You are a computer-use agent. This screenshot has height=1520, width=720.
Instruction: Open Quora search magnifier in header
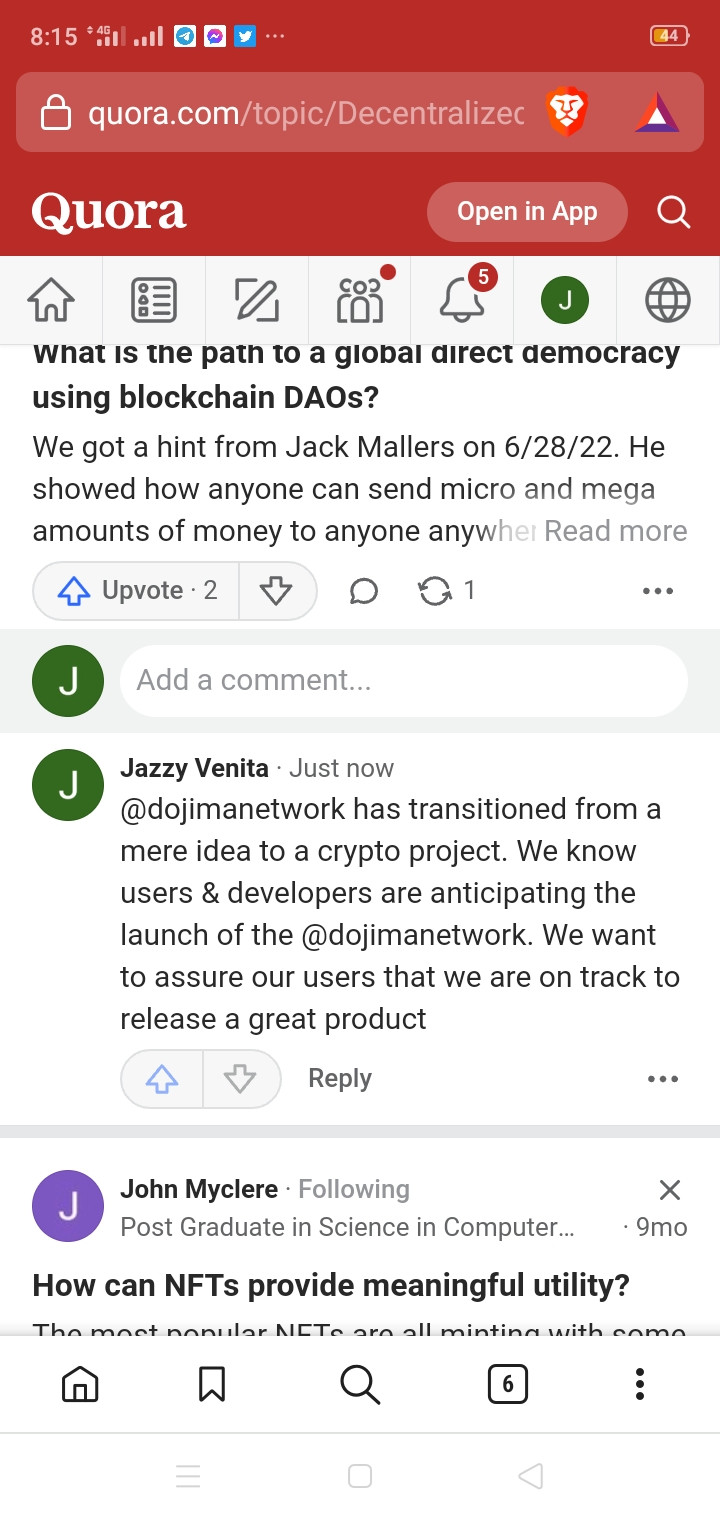click(x=673, y=212)
